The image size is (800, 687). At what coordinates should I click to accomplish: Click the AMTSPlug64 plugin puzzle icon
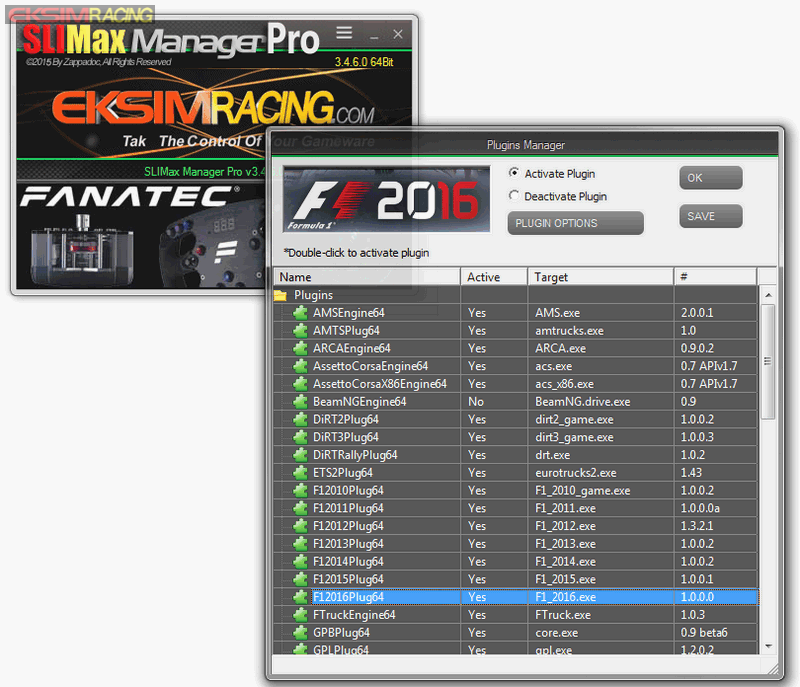tap(301, 330)
